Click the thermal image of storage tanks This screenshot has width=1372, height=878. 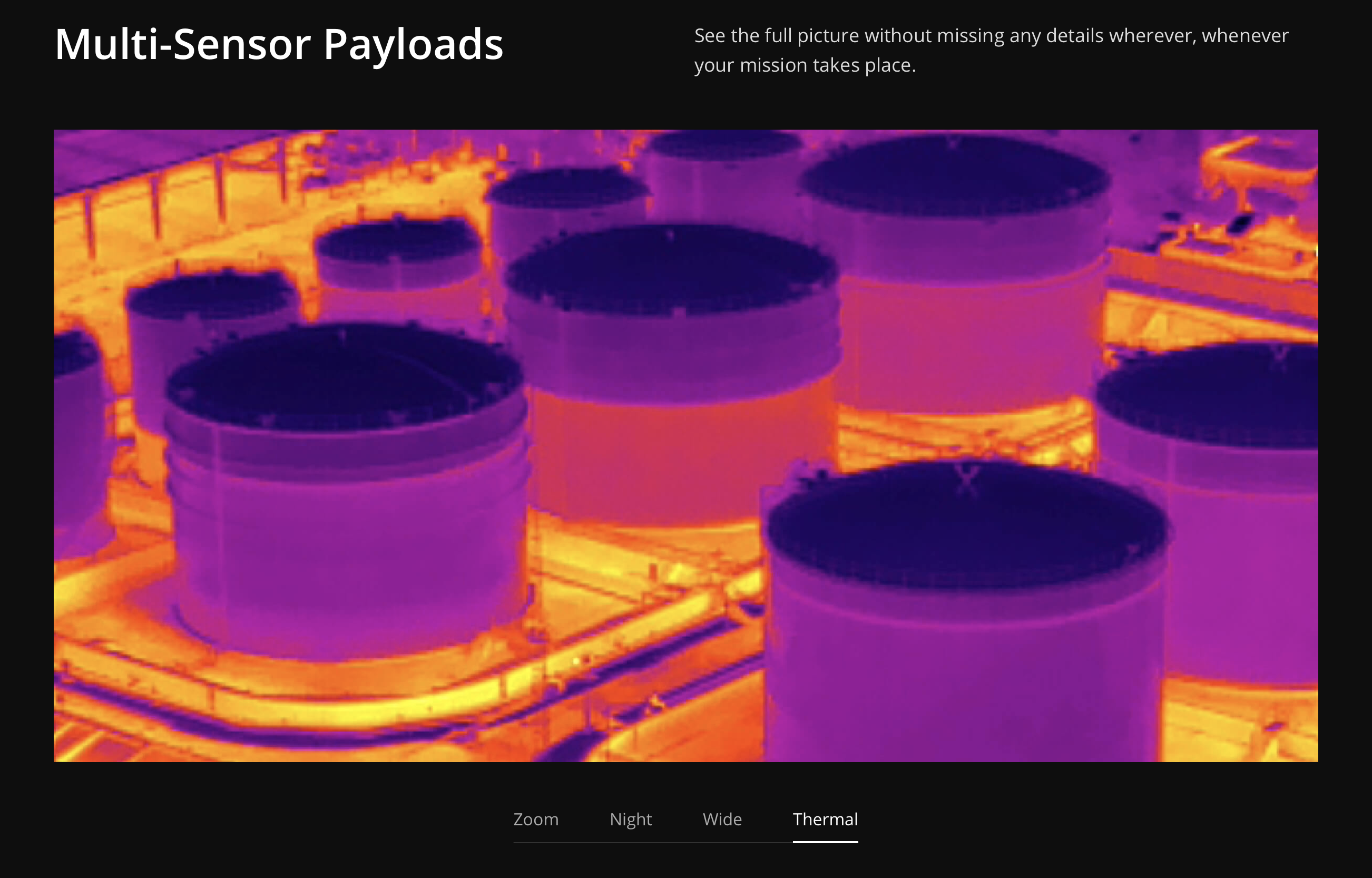coord(685,445)
